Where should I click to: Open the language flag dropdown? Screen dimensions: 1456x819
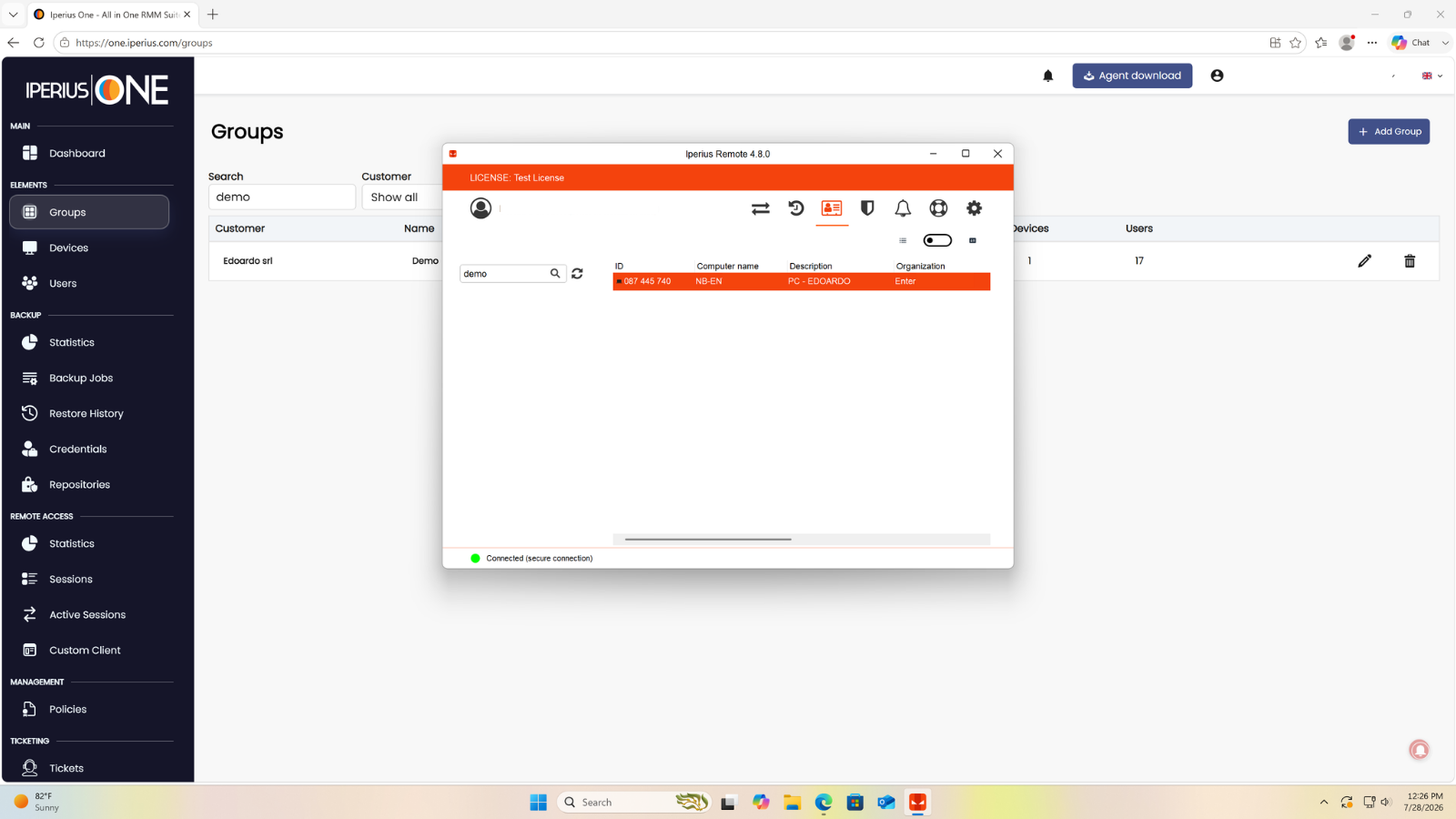pyautogui.click(x=1432, y=76)
